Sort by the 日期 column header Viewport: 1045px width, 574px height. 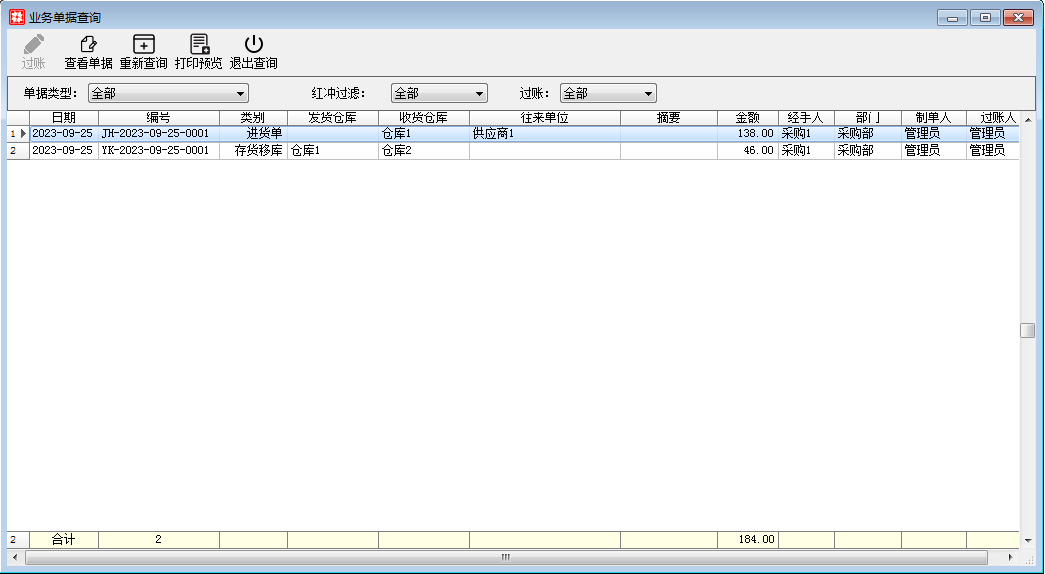click(x=64, y=118)
